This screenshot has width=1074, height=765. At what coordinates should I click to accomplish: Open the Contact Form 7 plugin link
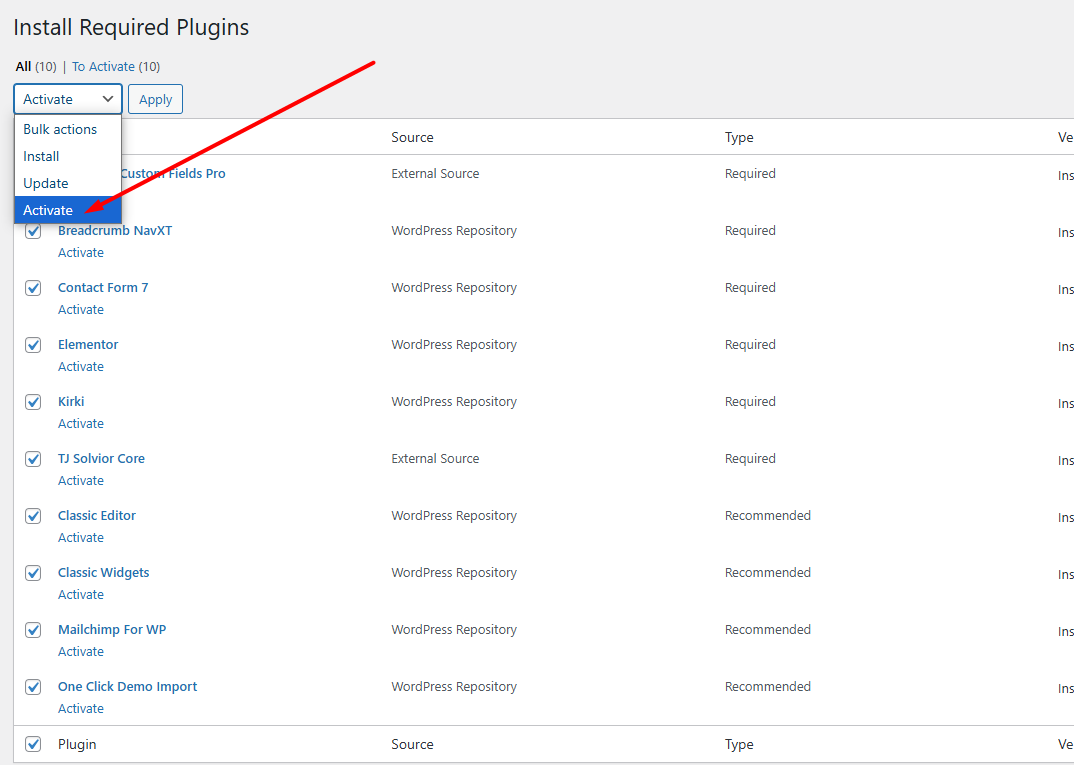(x=103, y=288)
